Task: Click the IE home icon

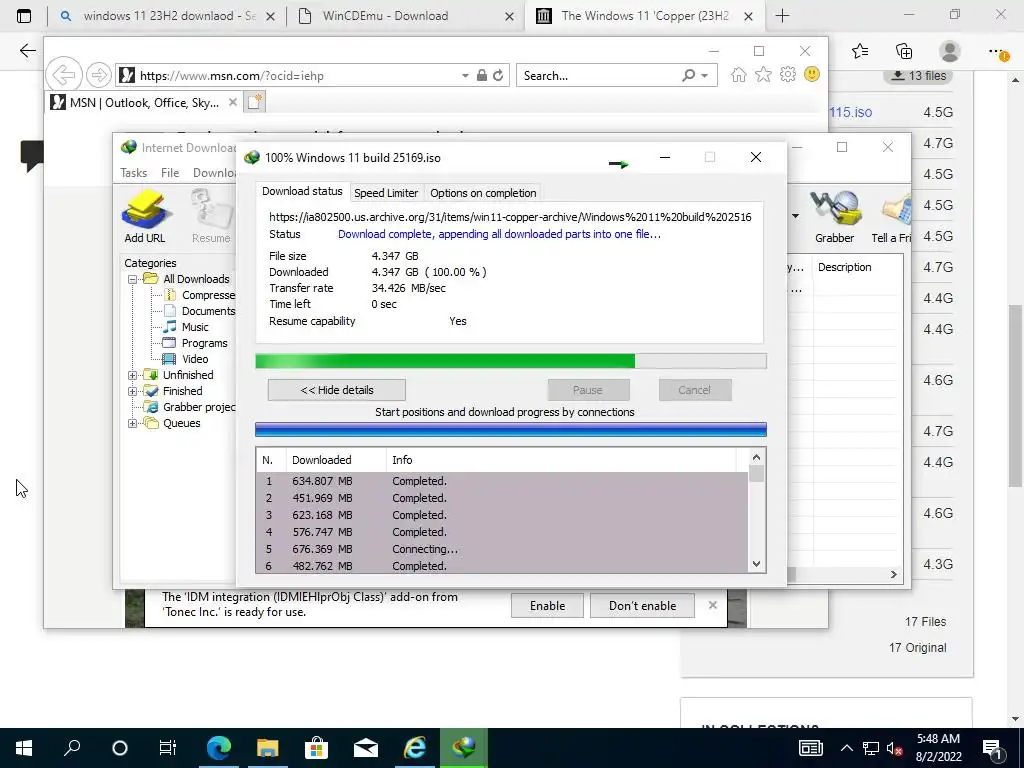Action: (739, 75)
